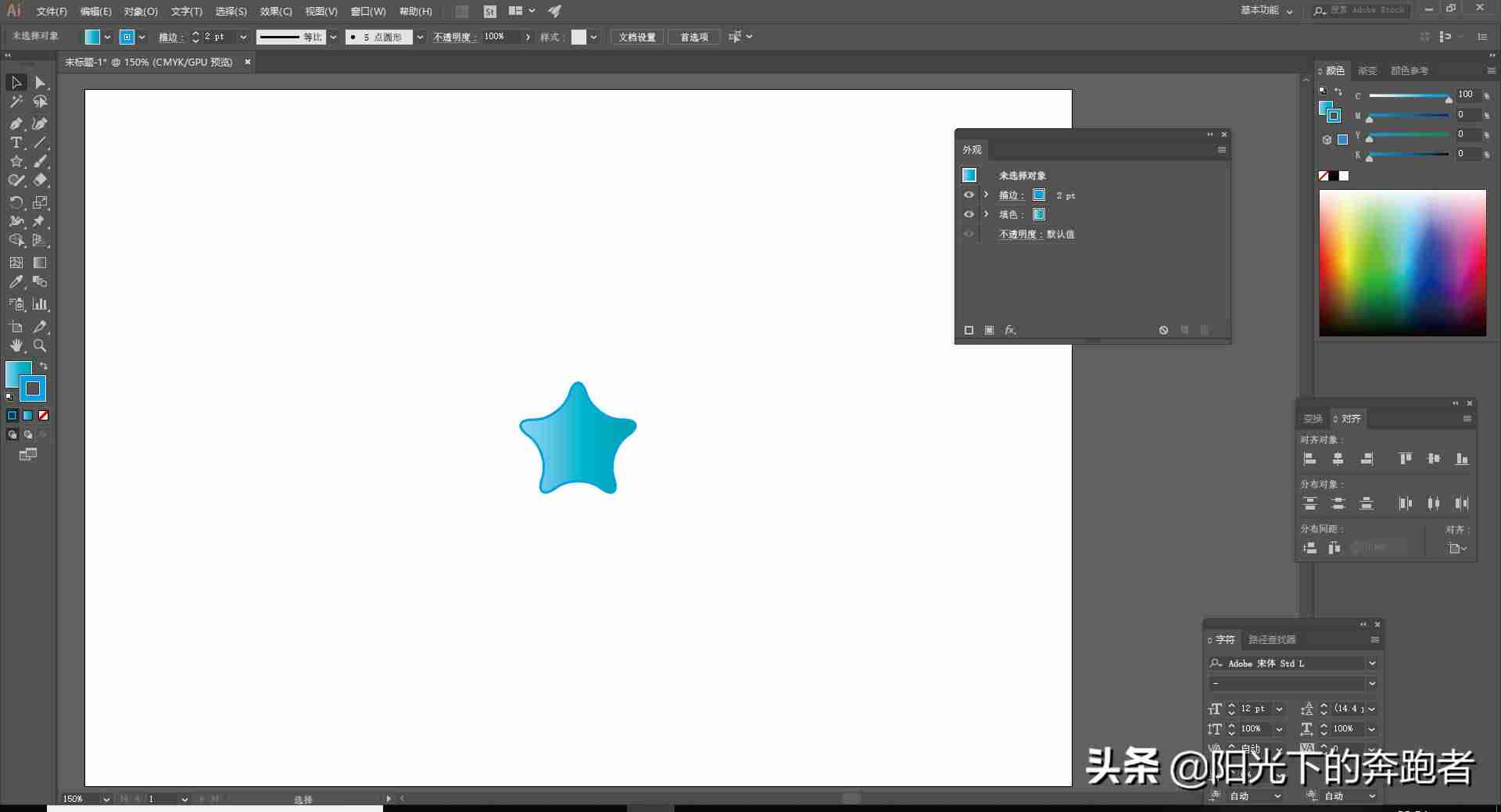
Task: Open the Adobe 宋体 font family dropdown
Action: pyautogui.click(x=1371, y=663)
